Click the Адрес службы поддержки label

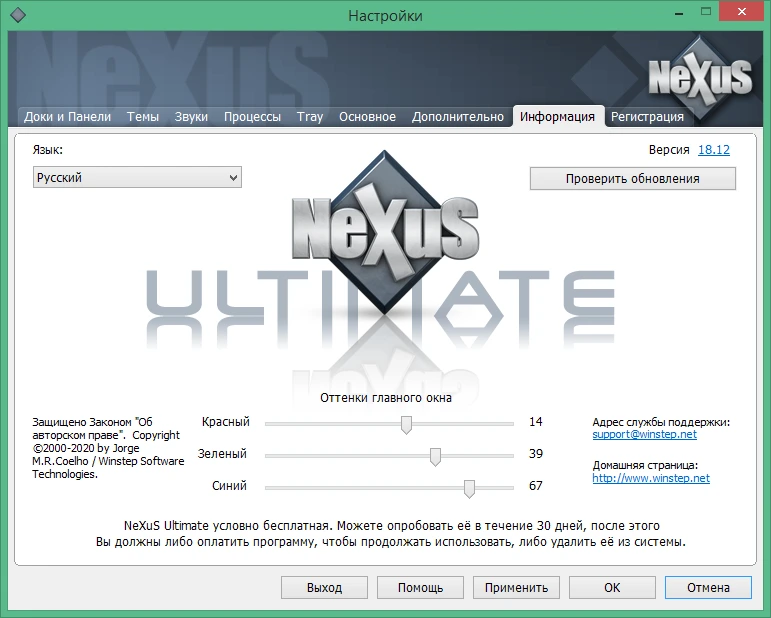click(661, 422)
